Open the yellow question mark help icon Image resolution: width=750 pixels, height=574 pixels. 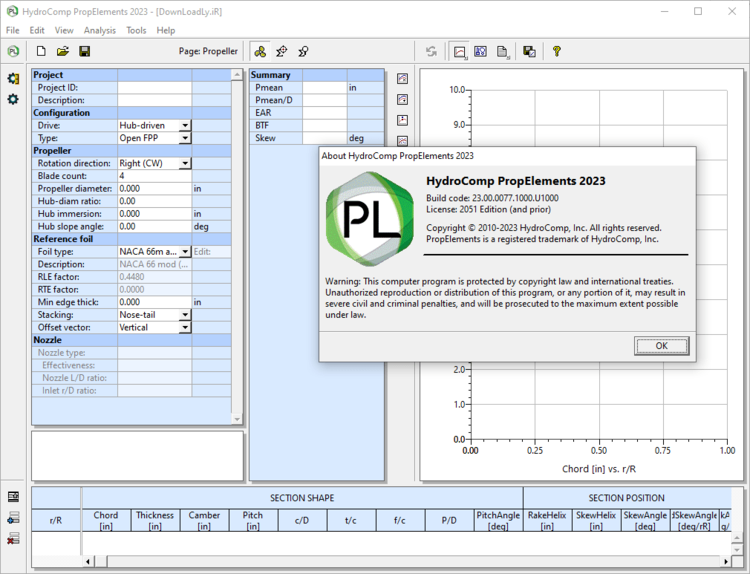coord(557,51)
